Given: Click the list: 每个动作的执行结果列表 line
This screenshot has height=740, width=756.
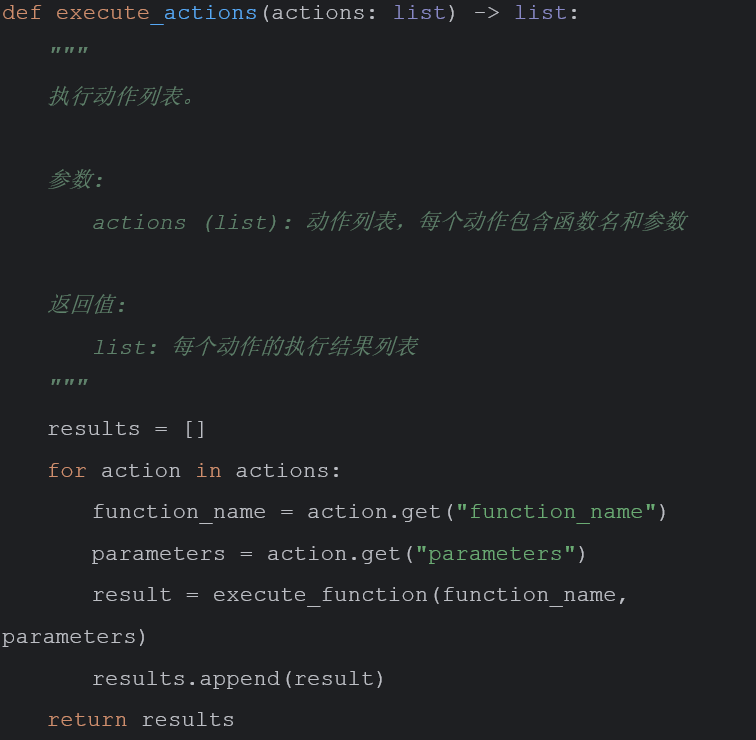Looking at the screenshot, I should pyautogui.click(x=255, y=347).
